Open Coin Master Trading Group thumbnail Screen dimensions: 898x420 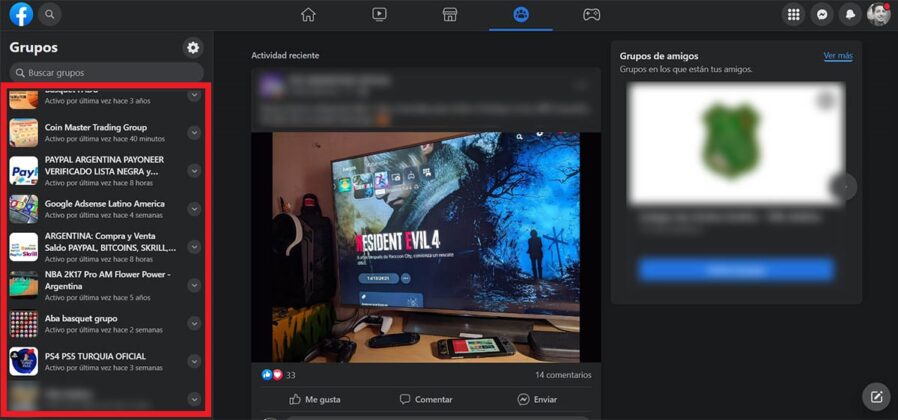(23, 133)
